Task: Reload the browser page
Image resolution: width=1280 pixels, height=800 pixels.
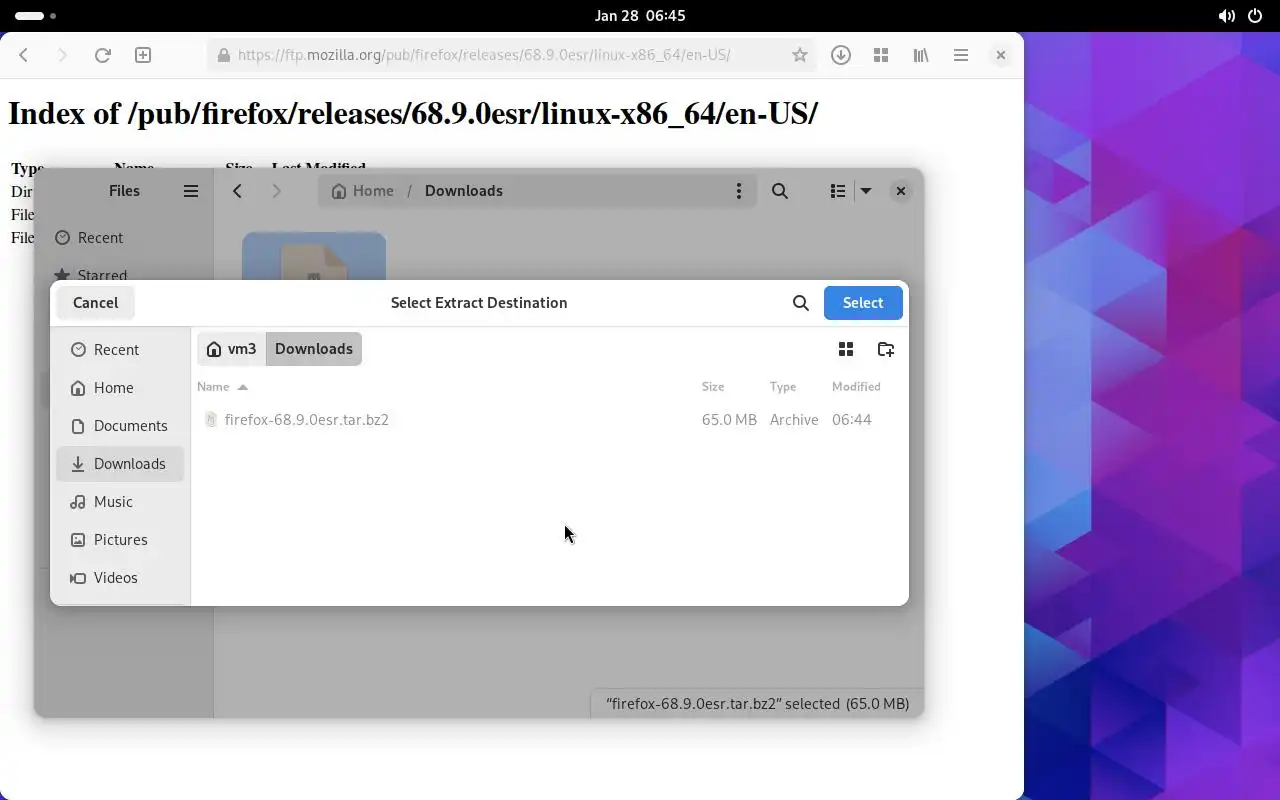Action: (102, 55)
